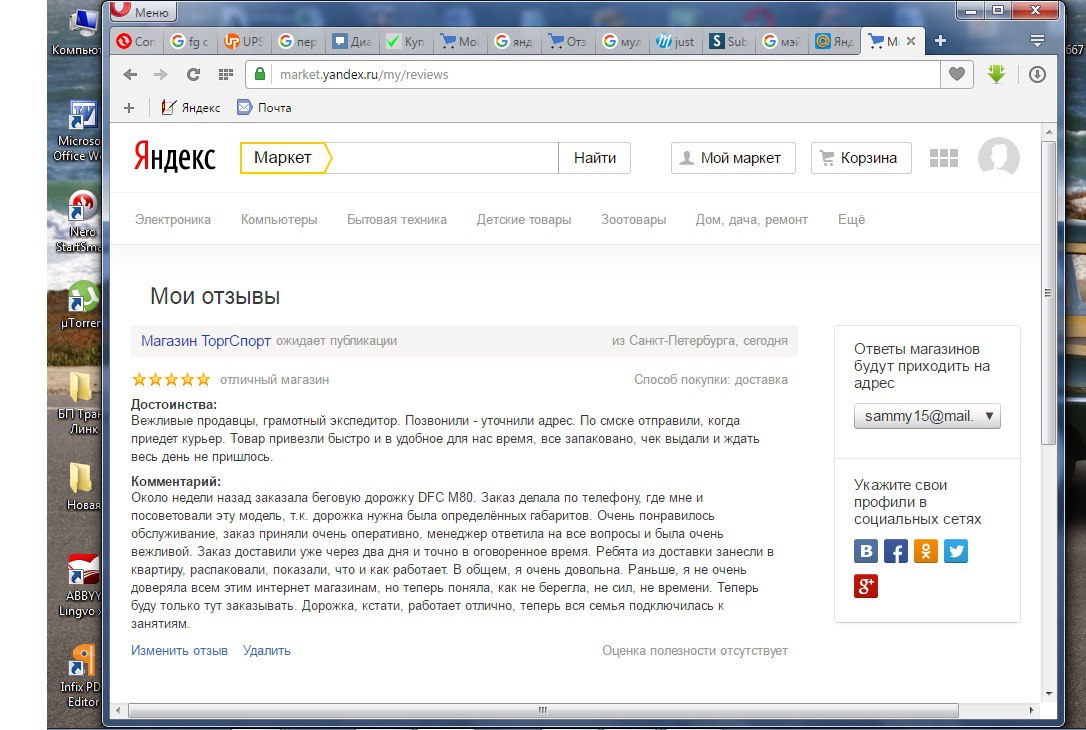
Task: Open the sammy15@mail email dropdown
Action: pyautogui.click(x=927, y=416)
